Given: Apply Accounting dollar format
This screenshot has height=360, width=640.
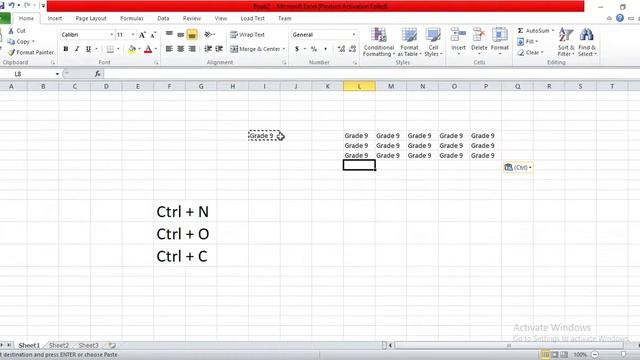Looking at the screenshot, I should tap(297, 49).
